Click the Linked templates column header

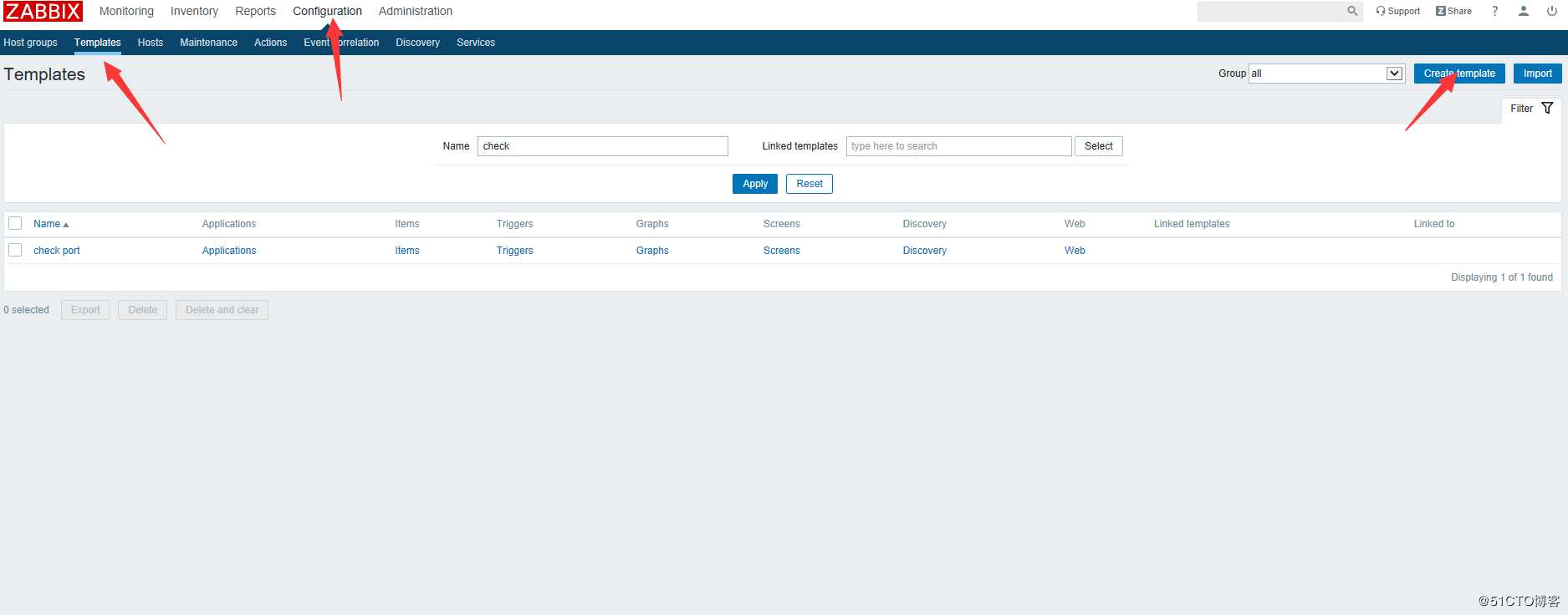tap(1192, 224)
